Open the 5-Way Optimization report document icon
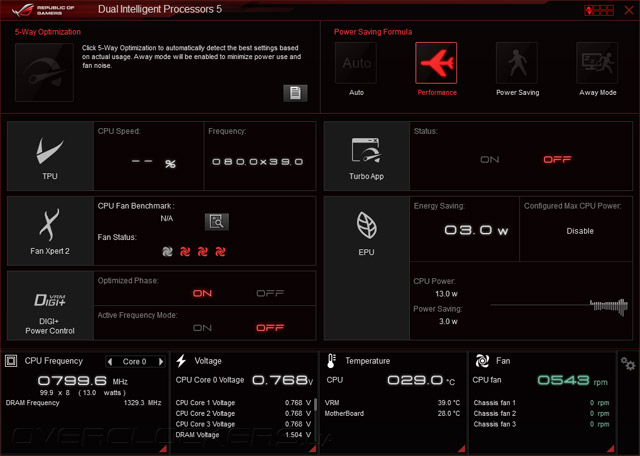The image size is (640, 456). [295, 93]
